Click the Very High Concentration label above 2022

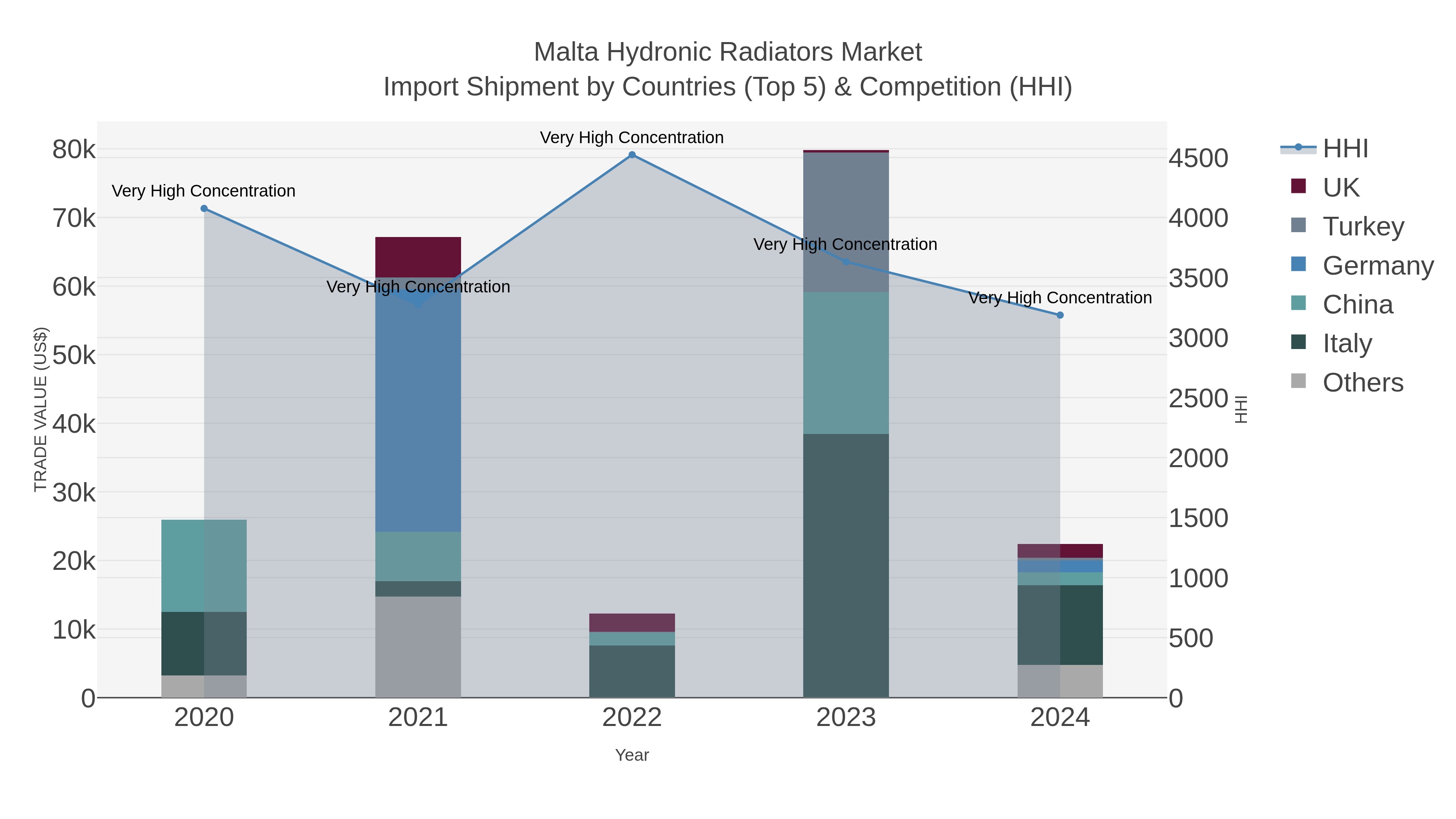pyautogui.click(x=632, y=138)
